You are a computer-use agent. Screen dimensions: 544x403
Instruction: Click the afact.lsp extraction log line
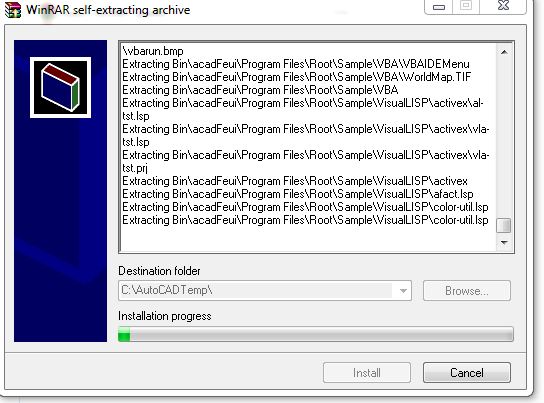(x=298, y=194)
